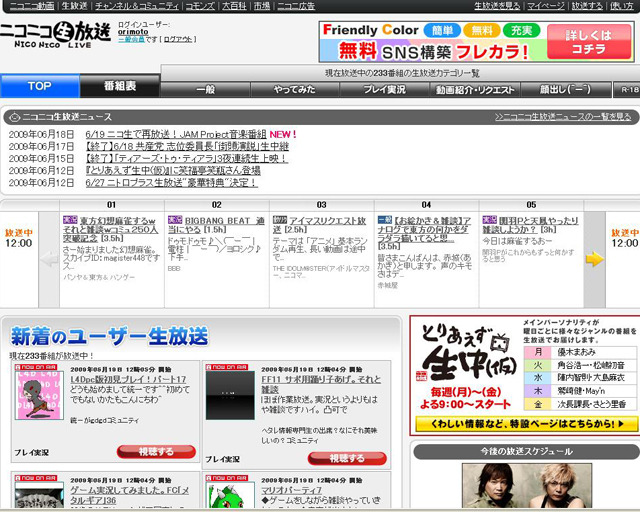This screenshot has width=640, height=512.
Task: Select the R-18 category tab
Action: 628,90
